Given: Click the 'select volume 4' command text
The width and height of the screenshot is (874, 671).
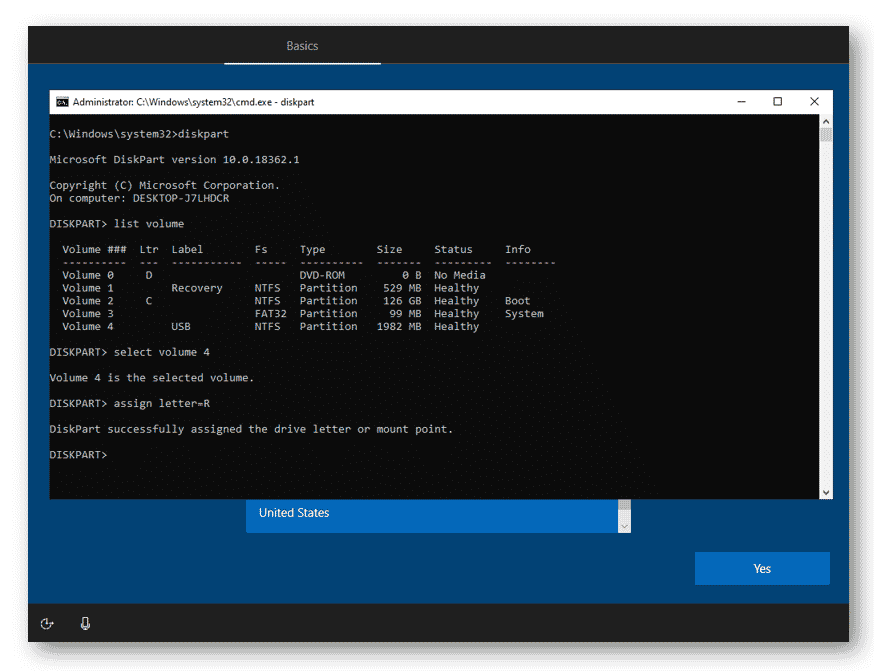Looking at the screenshot, I should (x=162, y=352).
